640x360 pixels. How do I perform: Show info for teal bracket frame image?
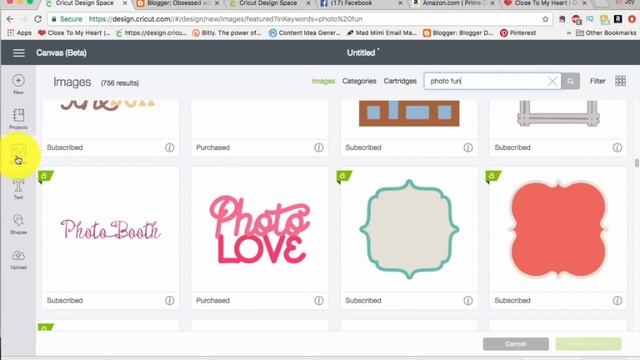click(x=468, y=300)
